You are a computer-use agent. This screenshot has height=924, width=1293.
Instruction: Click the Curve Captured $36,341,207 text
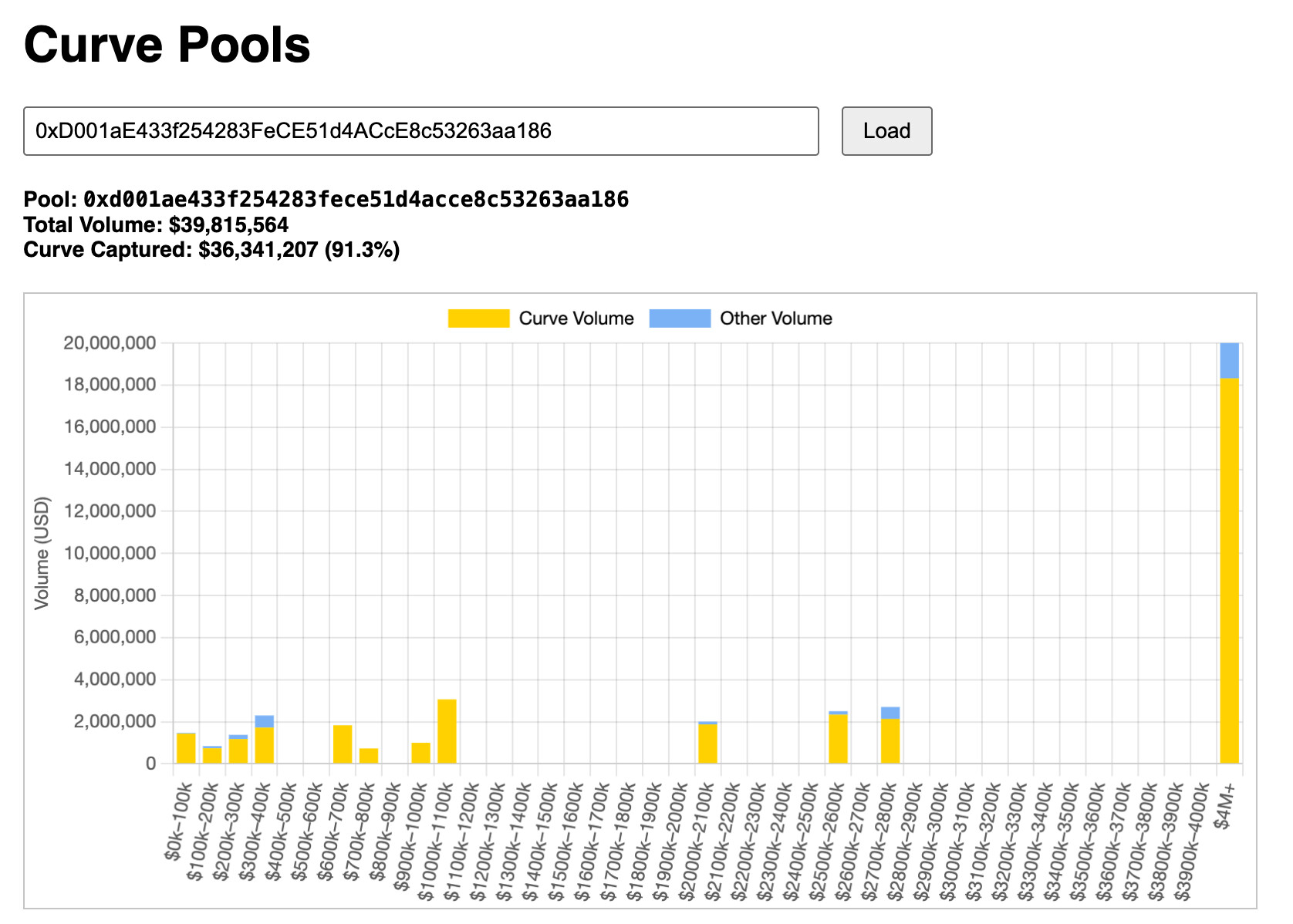click(211, 250)
